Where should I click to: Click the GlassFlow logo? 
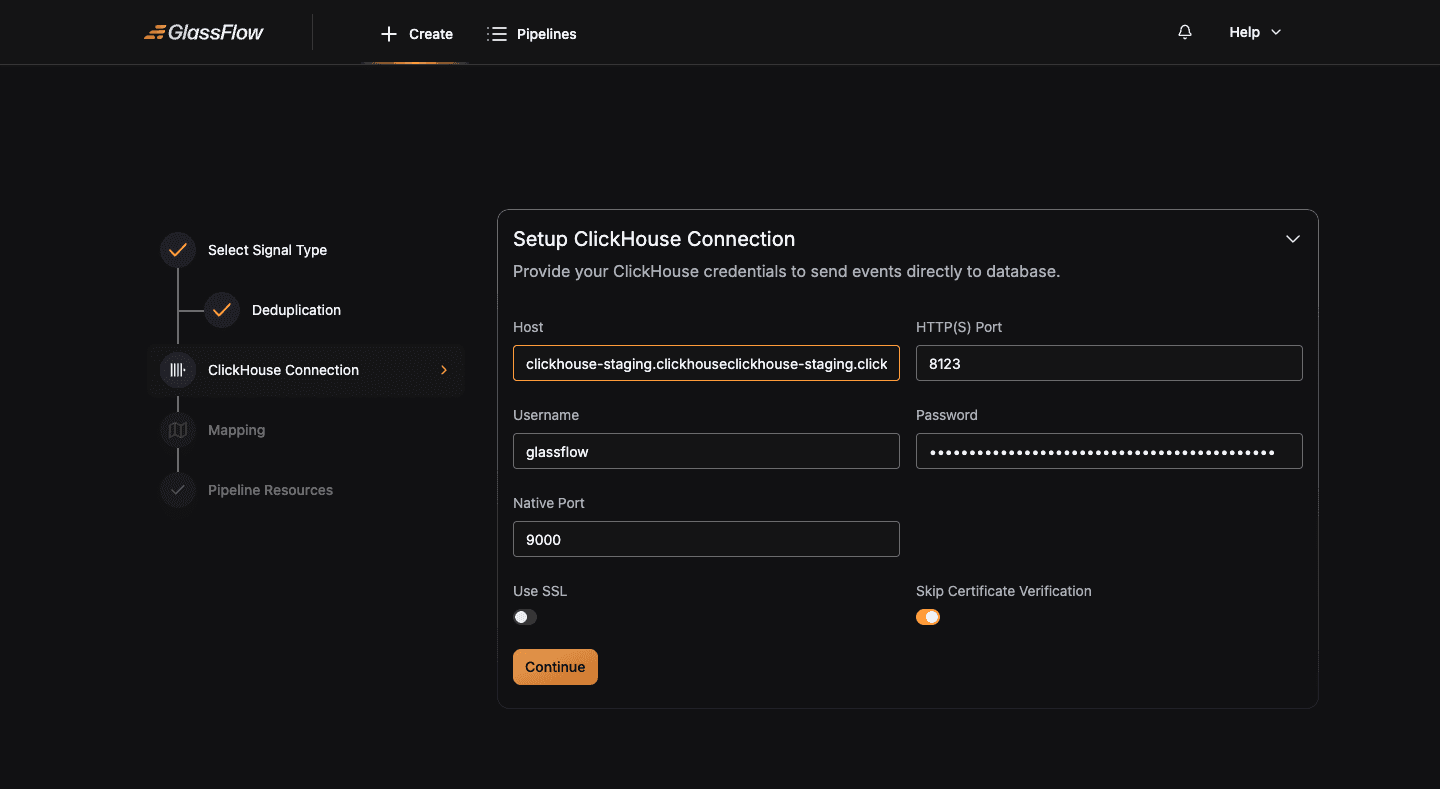(x=204, y=33)
